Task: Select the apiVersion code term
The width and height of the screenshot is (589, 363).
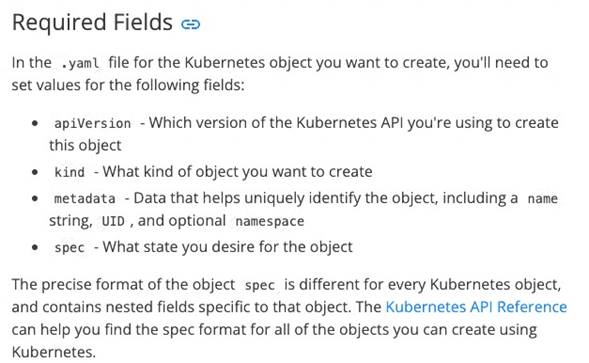Action: tap(92, 123)
